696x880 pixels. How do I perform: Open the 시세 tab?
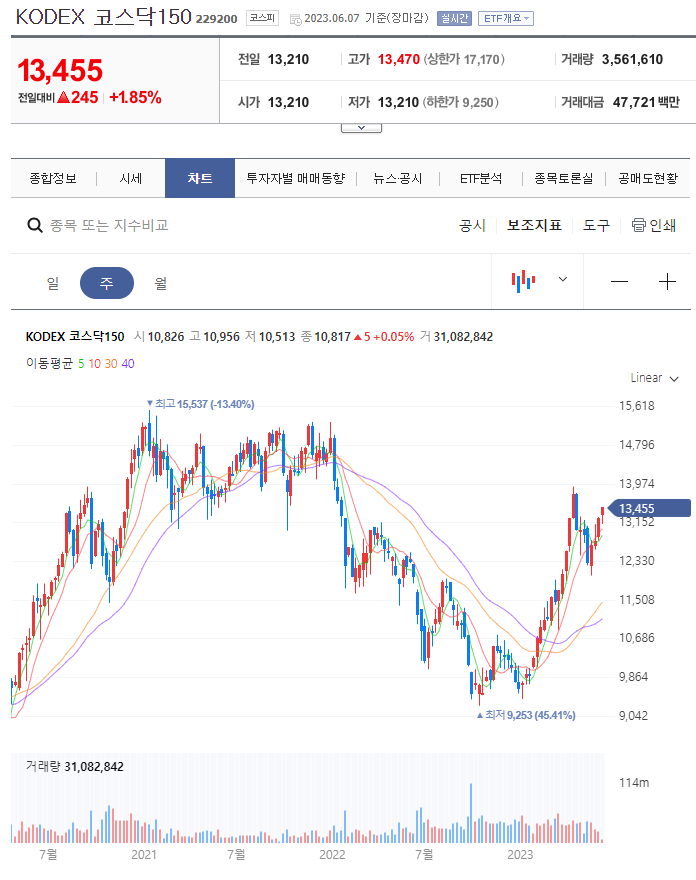pos(131,178)
